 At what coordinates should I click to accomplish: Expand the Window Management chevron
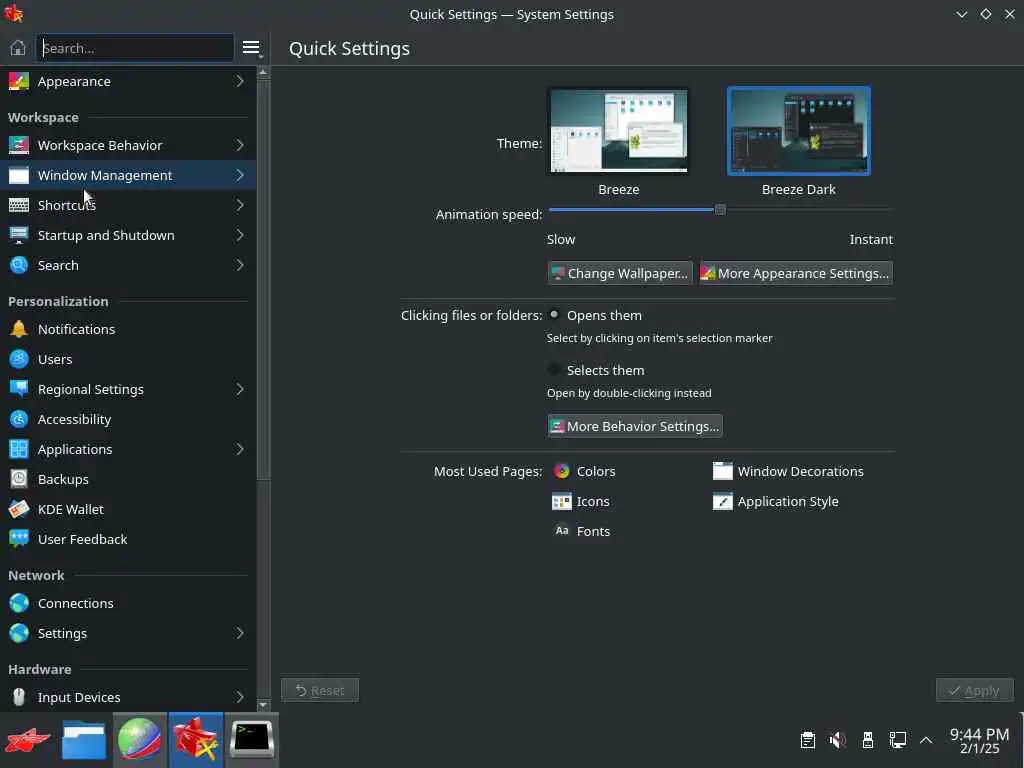point(240,175)
